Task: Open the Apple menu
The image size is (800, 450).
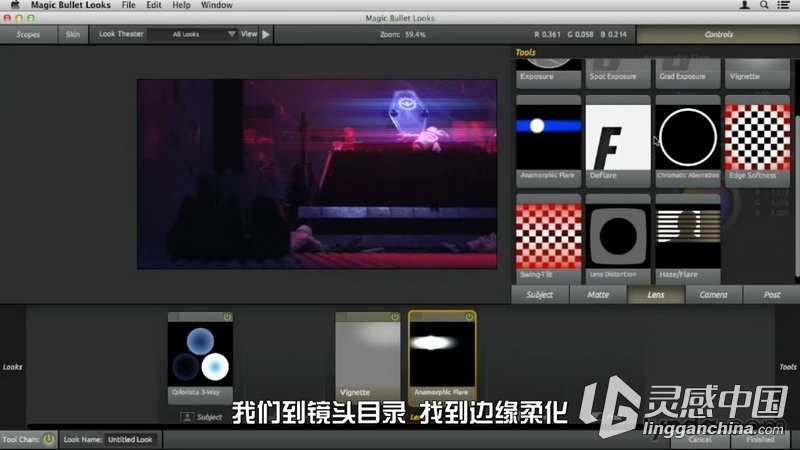Action: pyautogui.click(x=15, y=5)
